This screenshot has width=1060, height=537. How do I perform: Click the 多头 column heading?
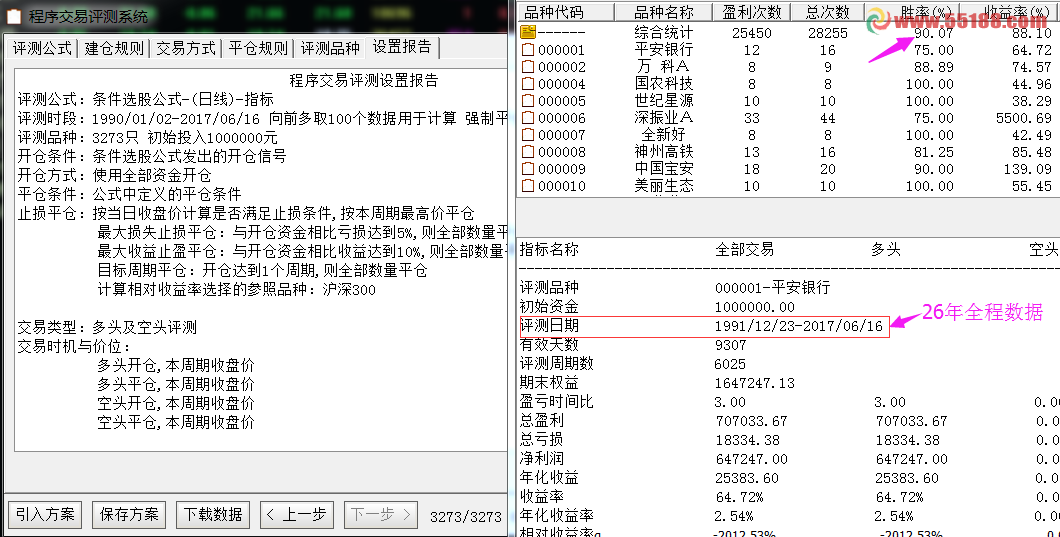coord(886,250)
